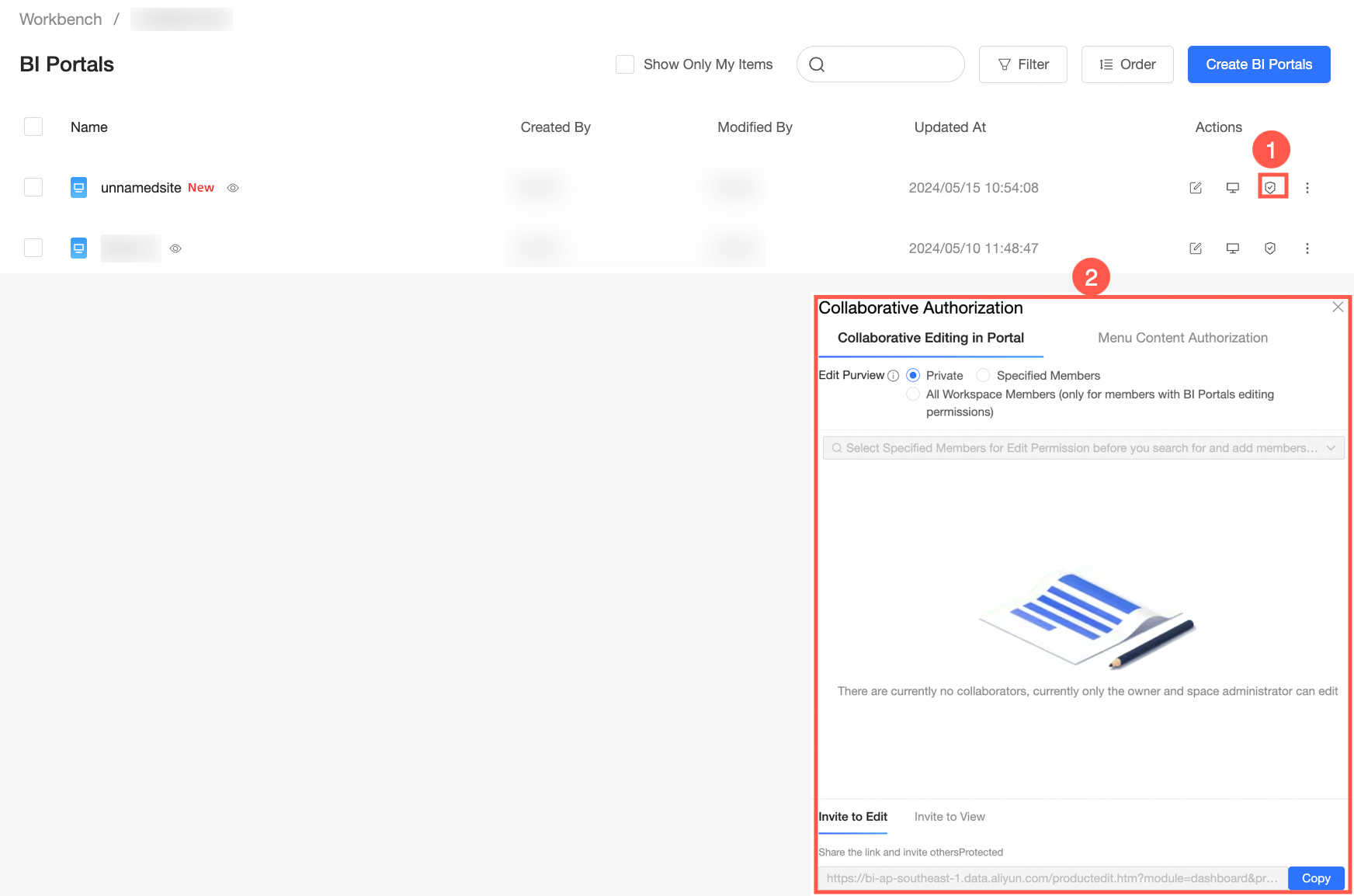This screenshot has height=896, width=1354.
Task: Toggle visibility eye icon next to unnamedsite
Action: [x=233, y=187]
